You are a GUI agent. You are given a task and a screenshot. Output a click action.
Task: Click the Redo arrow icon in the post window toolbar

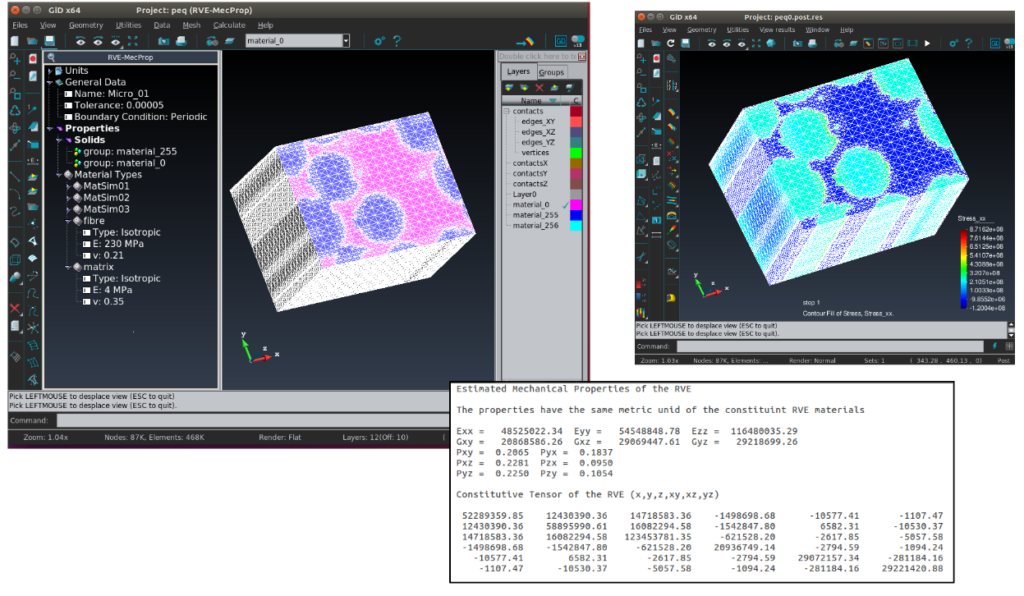point(671,44)
